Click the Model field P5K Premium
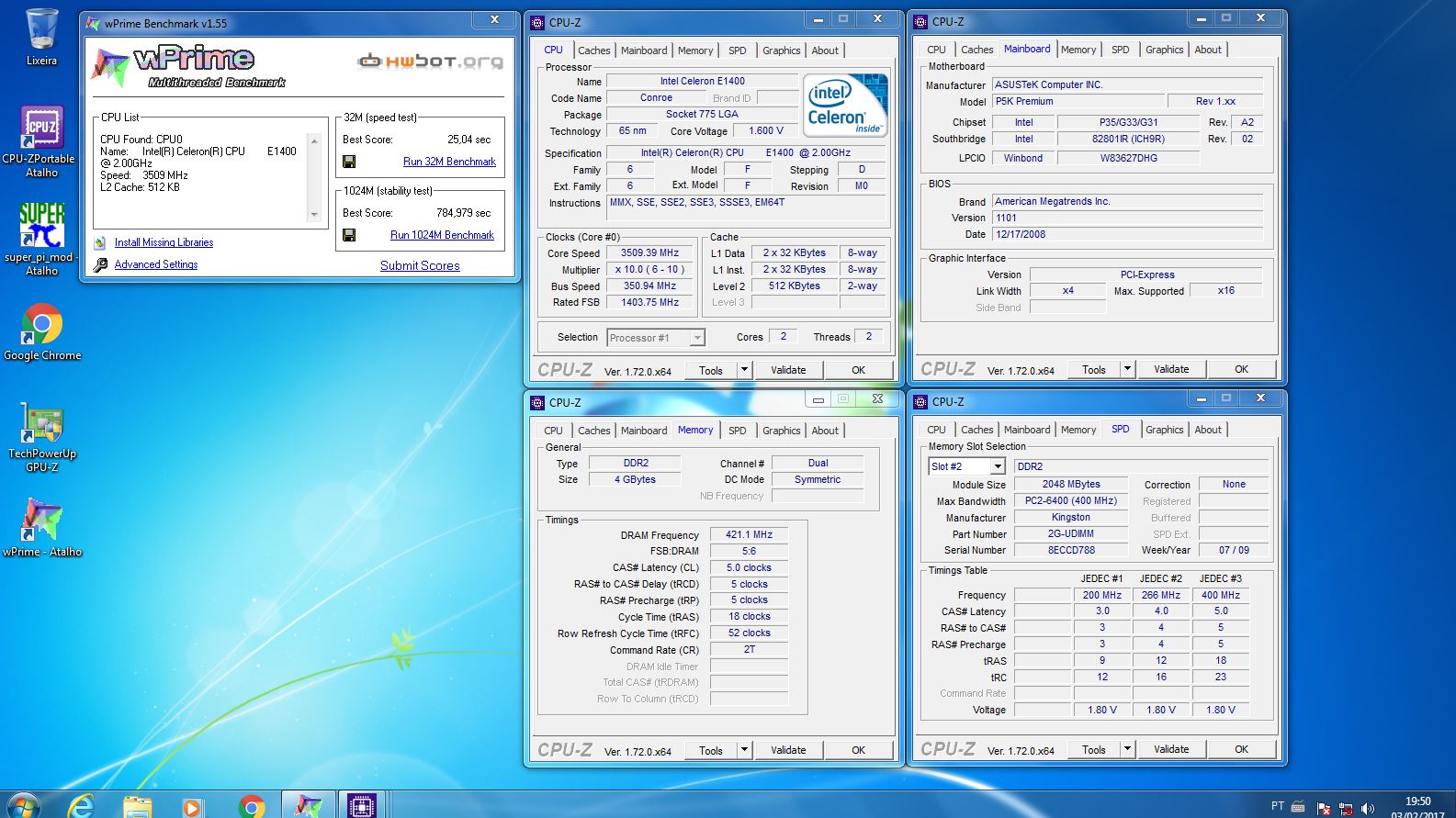1456x818 pixels. 1078,102
